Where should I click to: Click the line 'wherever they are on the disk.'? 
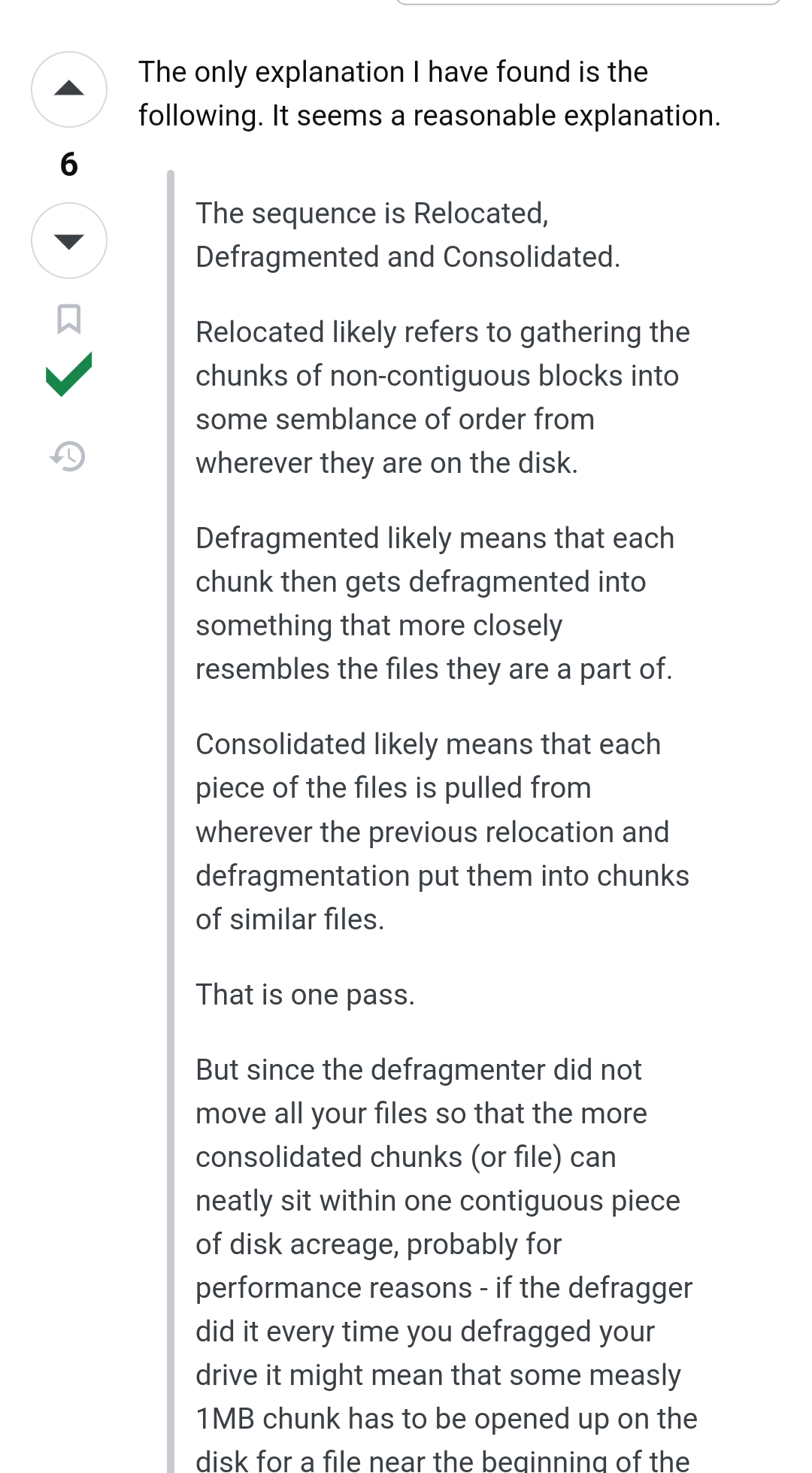(x=386, y=463)
